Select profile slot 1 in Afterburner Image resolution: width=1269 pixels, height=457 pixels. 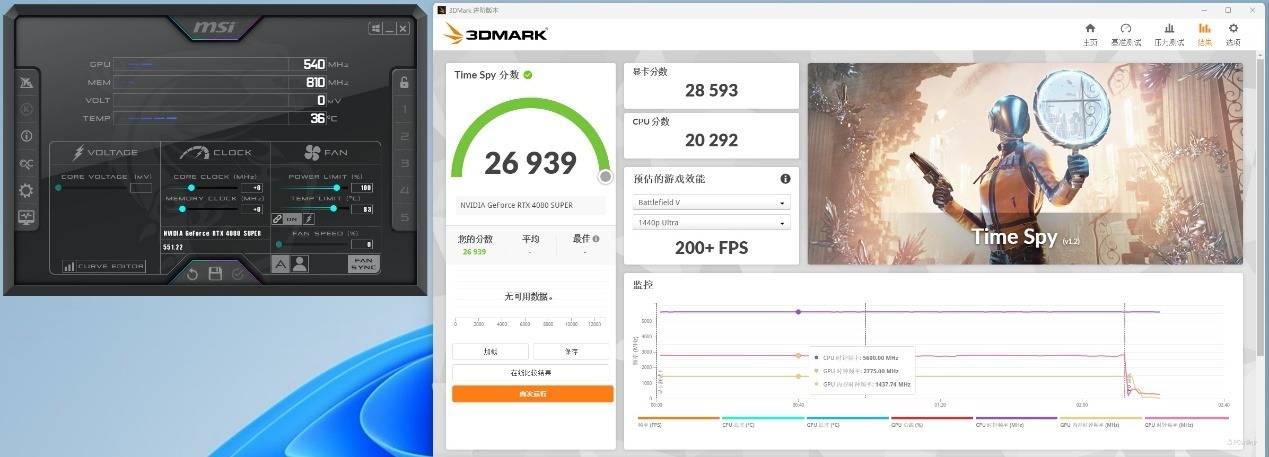coord(404,110)
